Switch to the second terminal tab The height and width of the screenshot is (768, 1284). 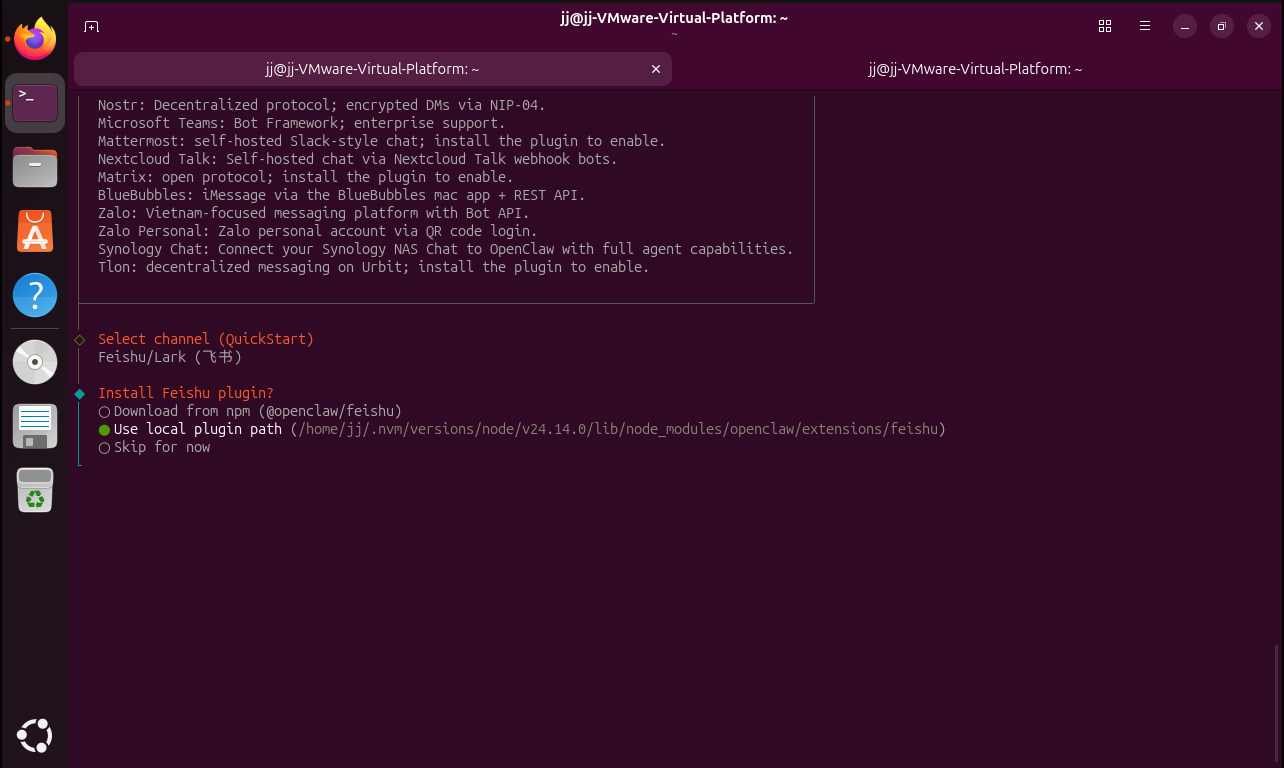tap(975, 69)
